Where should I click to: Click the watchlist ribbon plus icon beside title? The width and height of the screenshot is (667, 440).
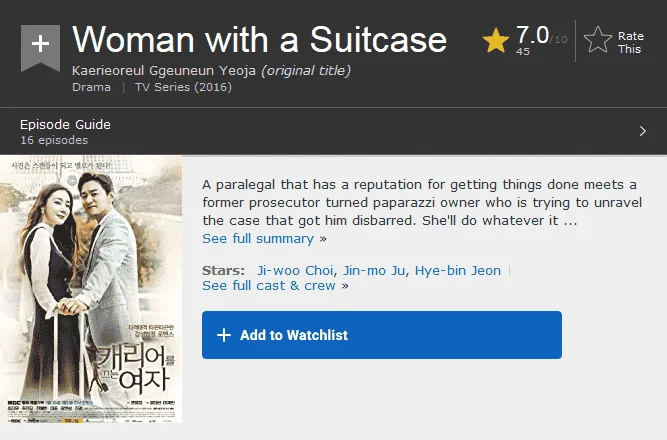coord(40,47)
